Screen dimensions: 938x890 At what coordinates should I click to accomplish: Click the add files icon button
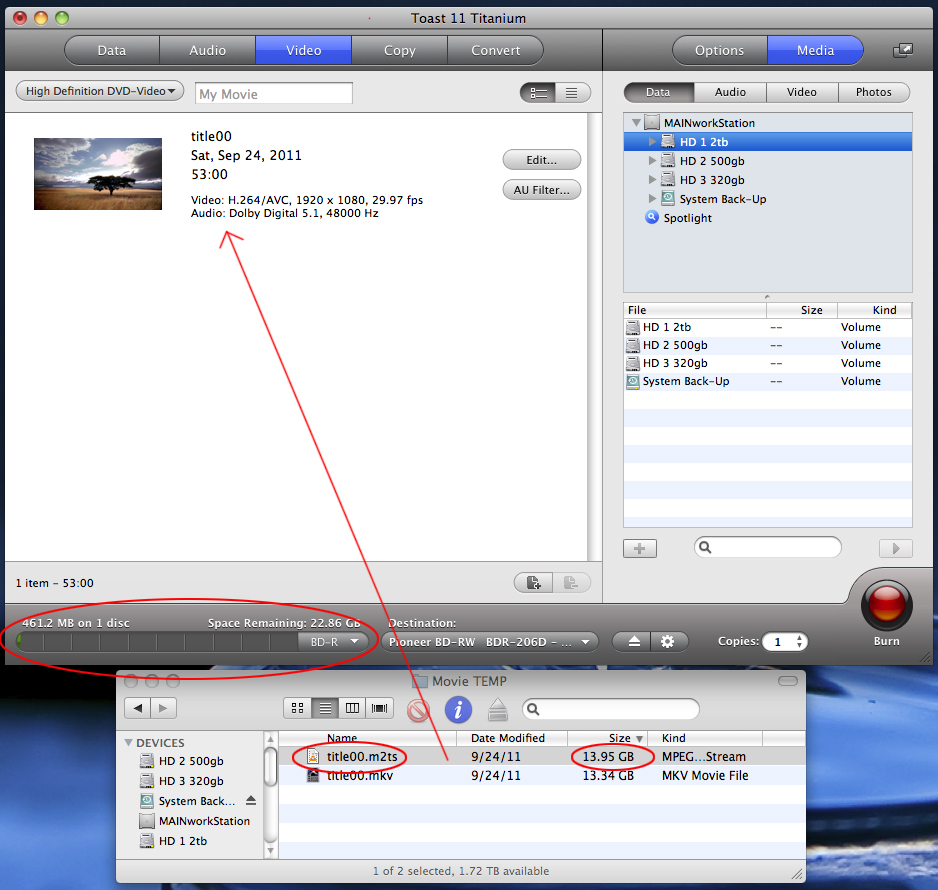[533, 582]
